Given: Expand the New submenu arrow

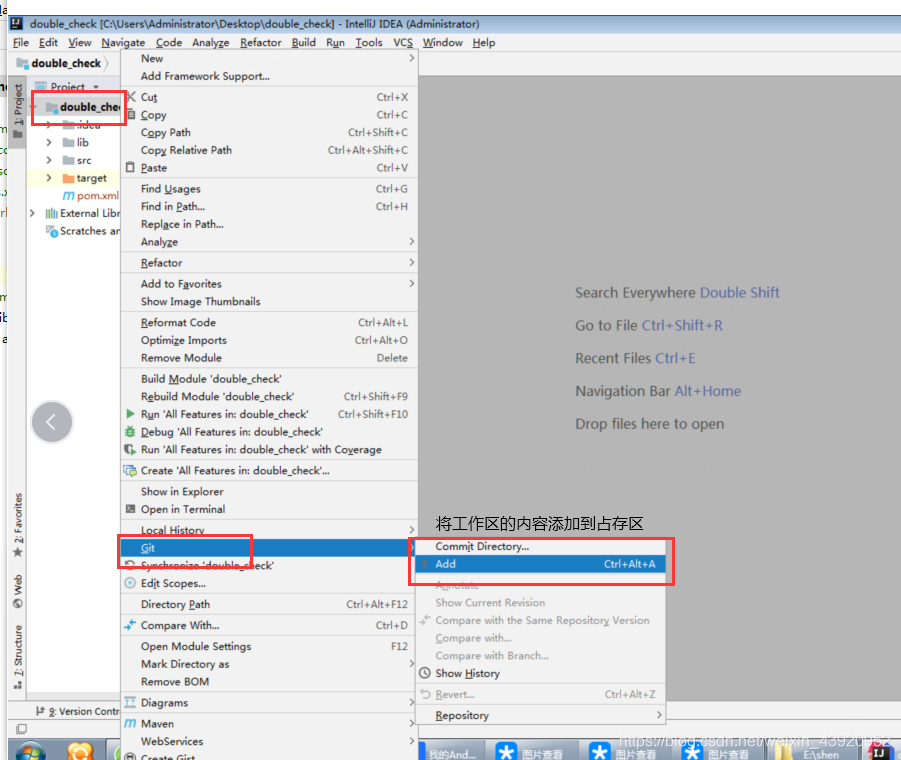Looking at the screenshot, I should [x=411, y=58].
